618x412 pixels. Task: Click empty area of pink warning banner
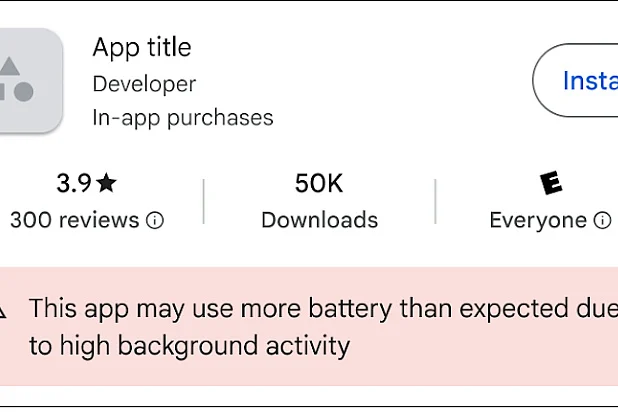pos(480,358)
